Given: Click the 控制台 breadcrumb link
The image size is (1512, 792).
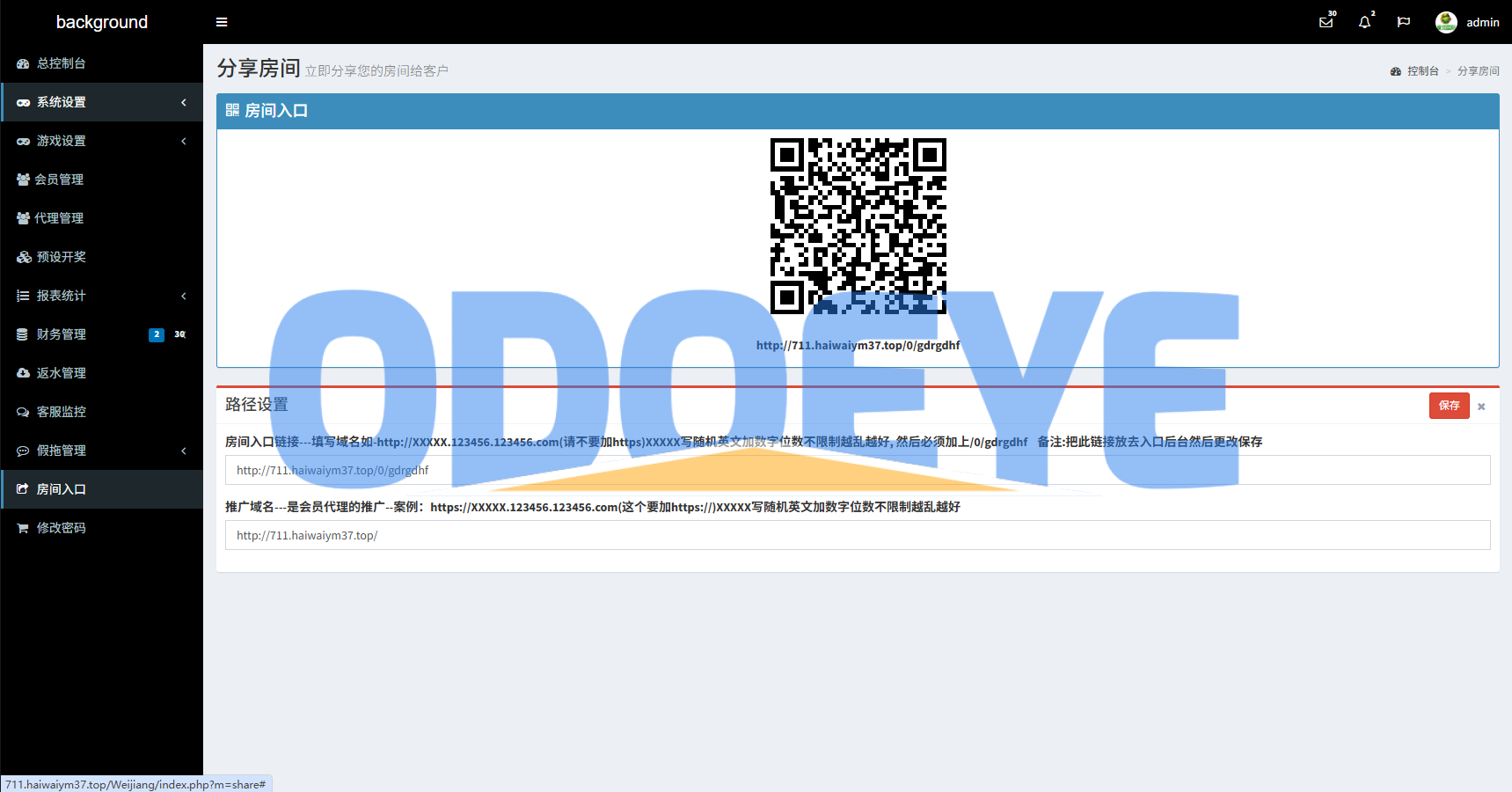Looking at the screenshot, I should click(x=1422, y=71).
